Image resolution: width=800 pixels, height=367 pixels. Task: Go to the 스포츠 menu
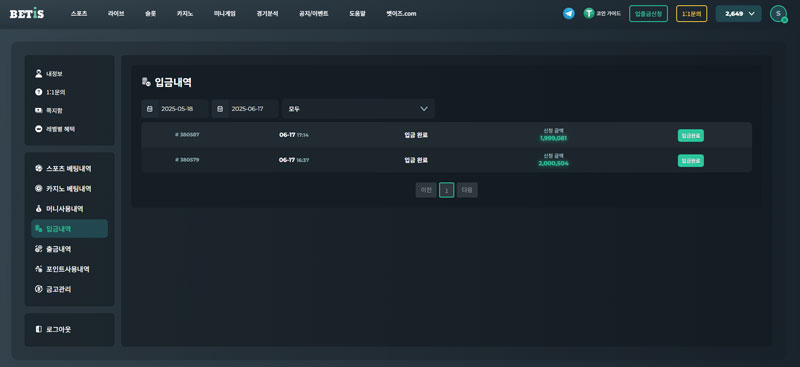click(79, 14)
